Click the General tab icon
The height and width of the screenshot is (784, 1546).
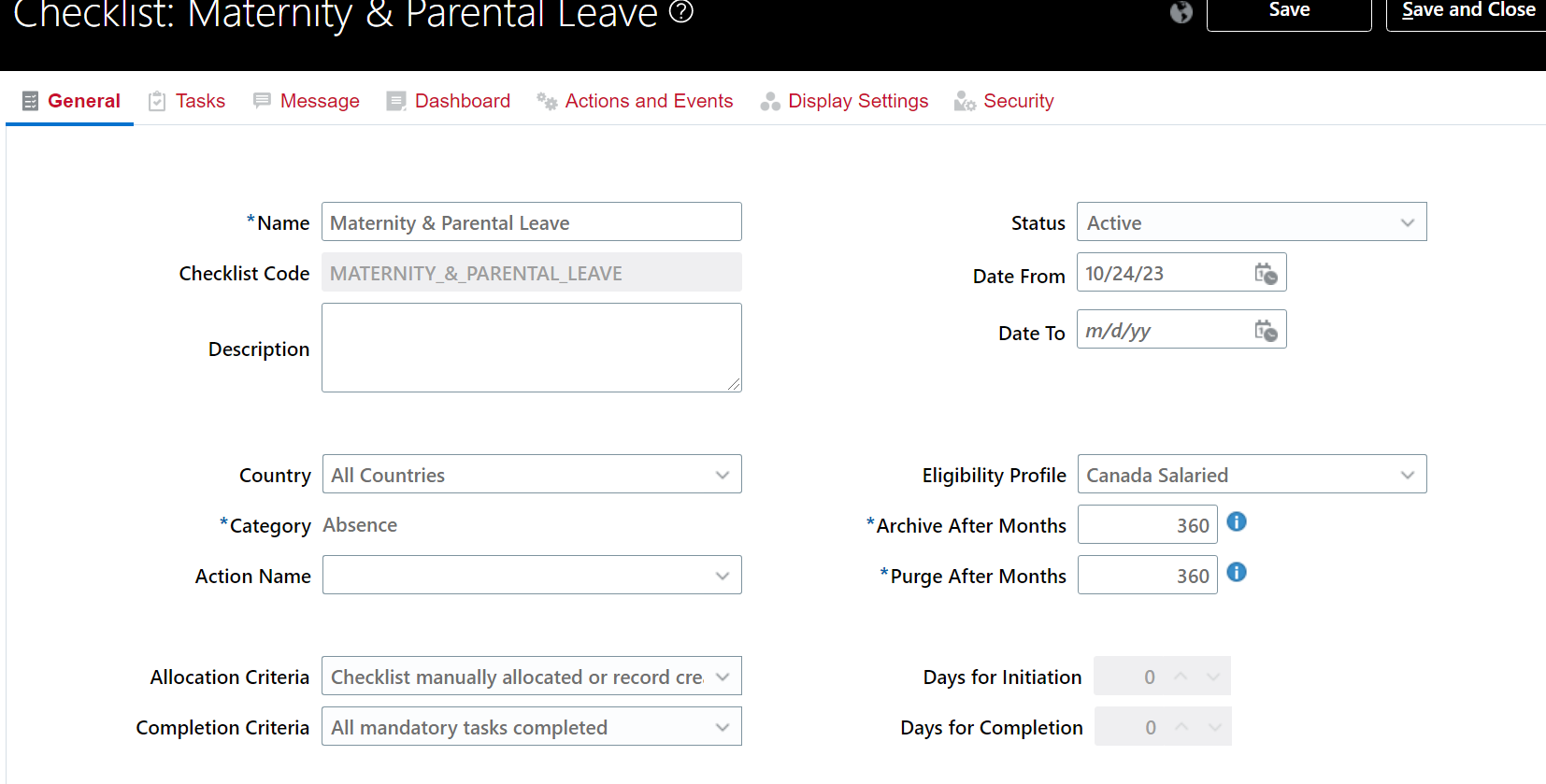coord(32,100)
